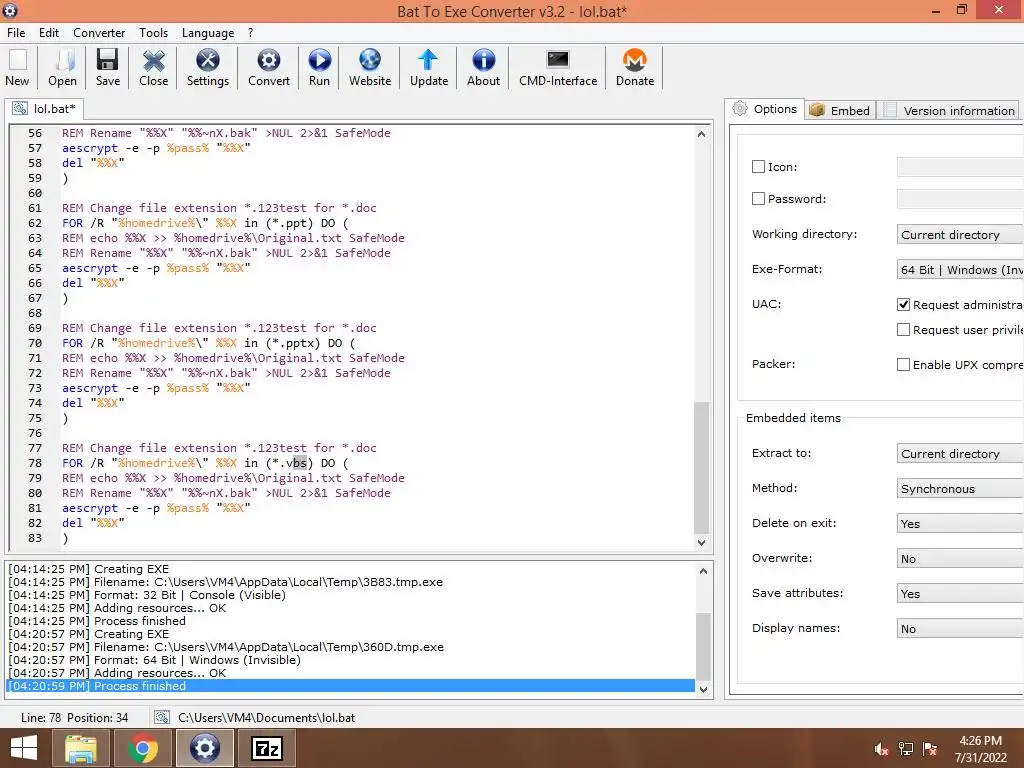Viewport: 1024px width, 768px height.
Task: Click the editor vertical scrollbar thumb
Action: tap(701, 468)
